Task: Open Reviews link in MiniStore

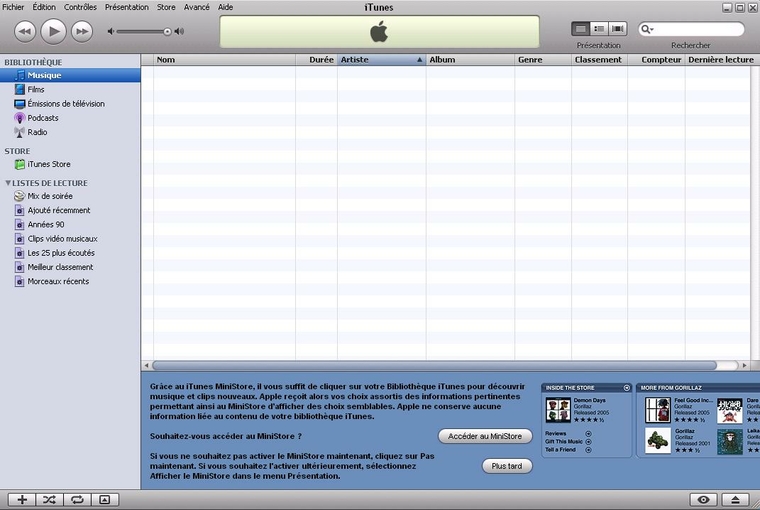Action: (555, 433)
